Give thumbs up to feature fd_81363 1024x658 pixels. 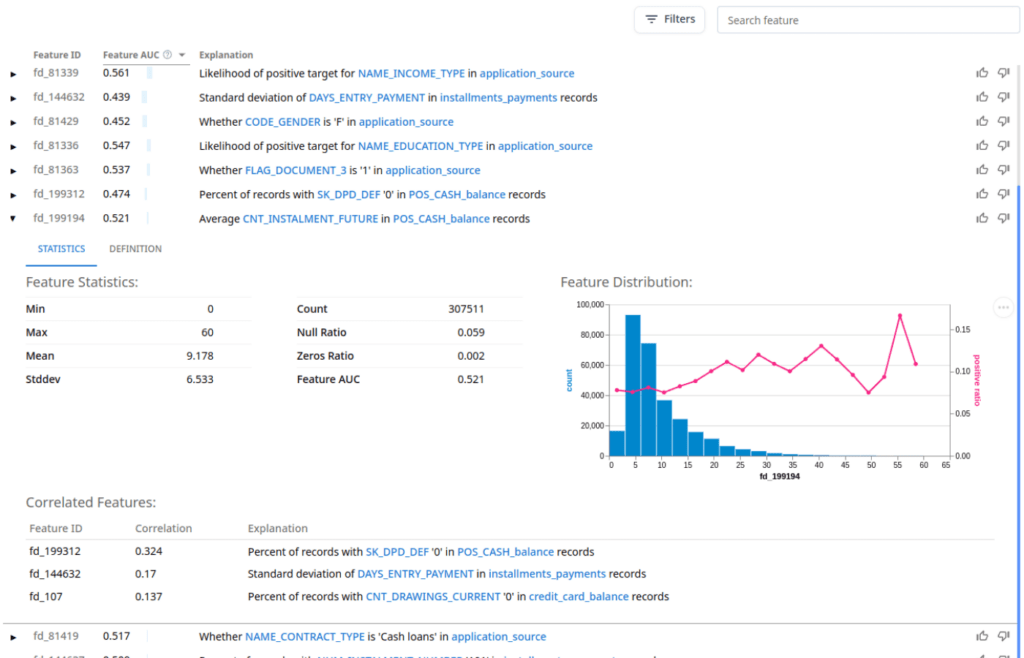point(982,169)
